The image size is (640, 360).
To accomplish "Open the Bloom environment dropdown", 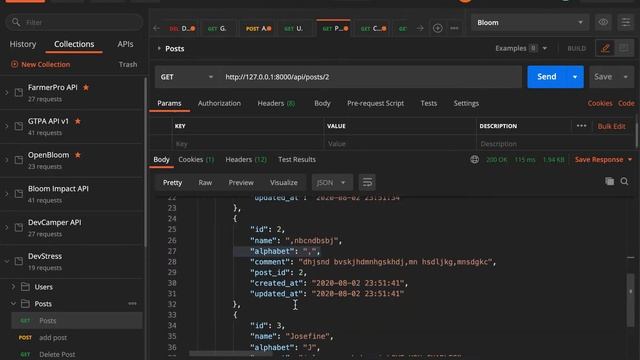I will coord(530,22).
